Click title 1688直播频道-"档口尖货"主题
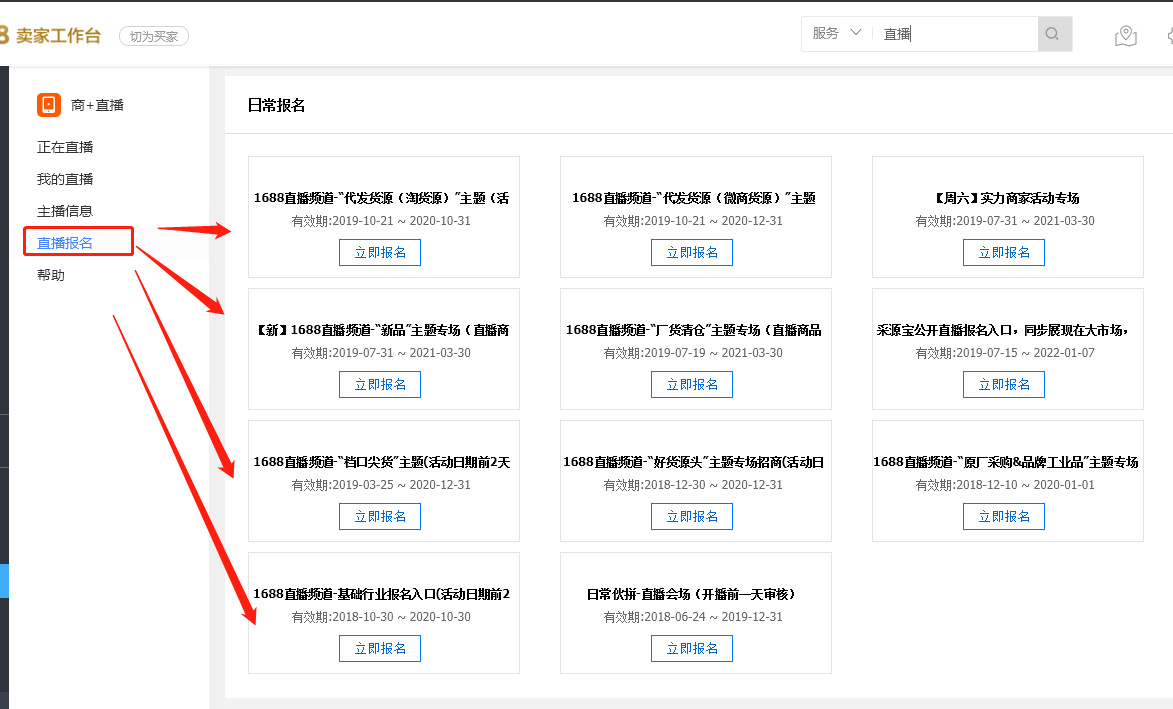 [382, 462]
